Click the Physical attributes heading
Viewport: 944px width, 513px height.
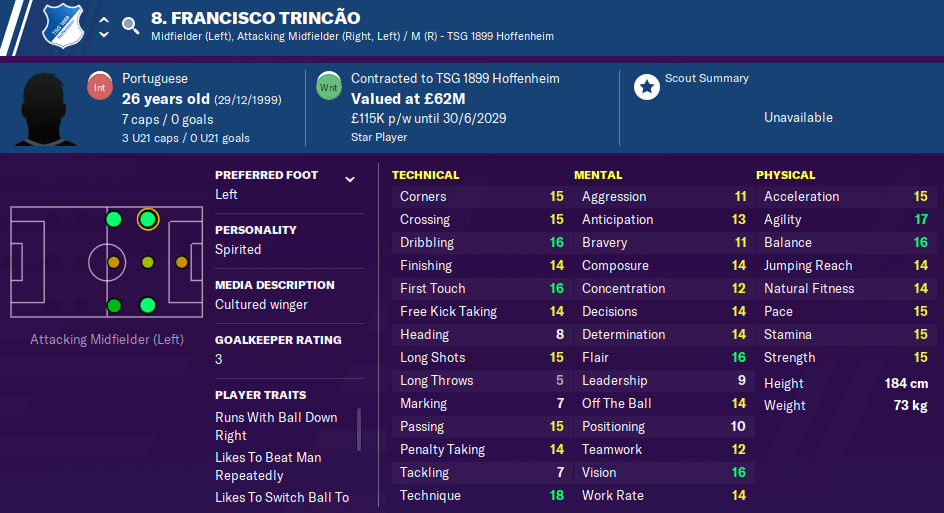point(786,175)
